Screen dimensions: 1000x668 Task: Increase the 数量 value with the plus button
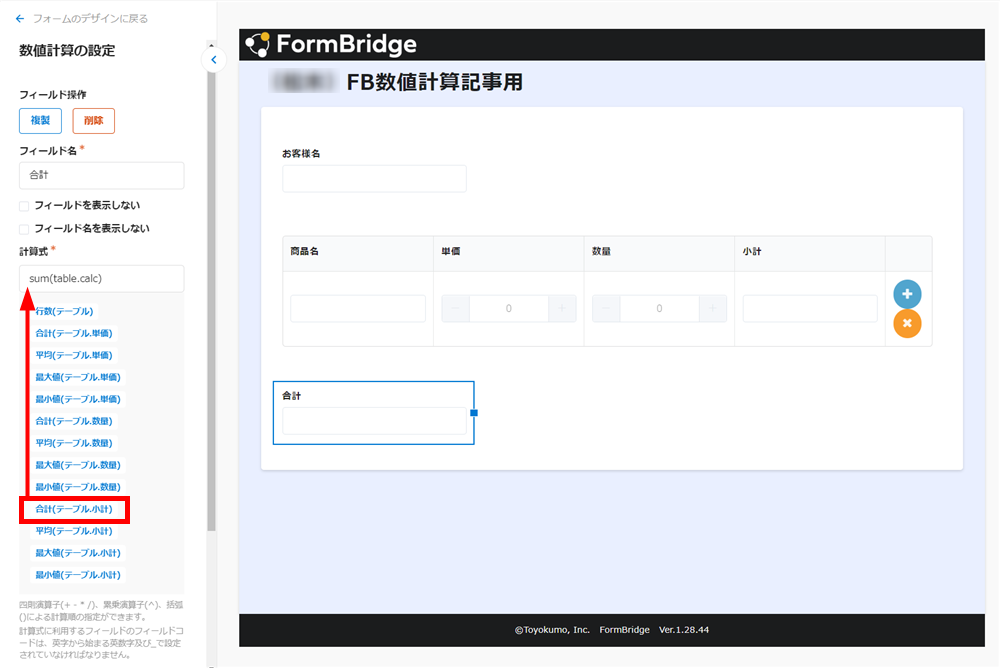(712, 309)
